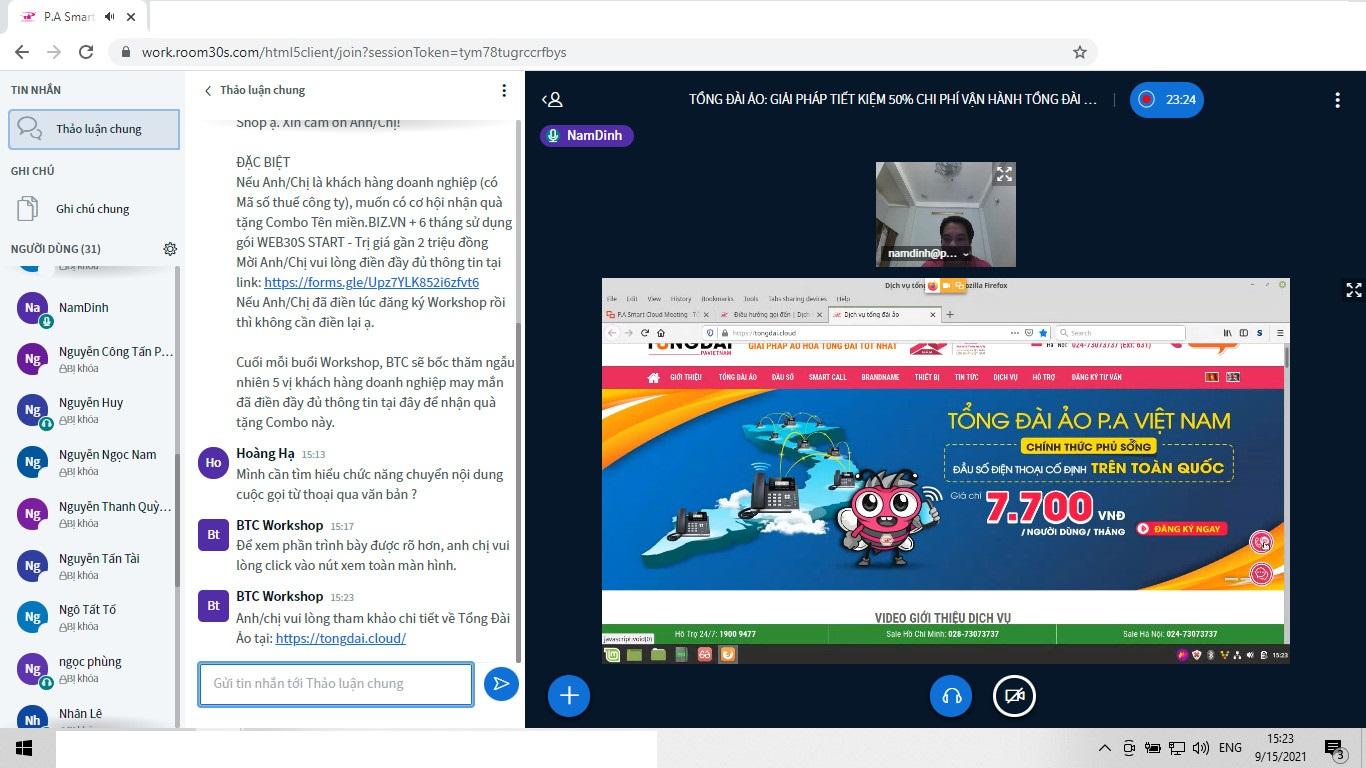Click the BTC Workshop name at 15:23

point(280,596)
